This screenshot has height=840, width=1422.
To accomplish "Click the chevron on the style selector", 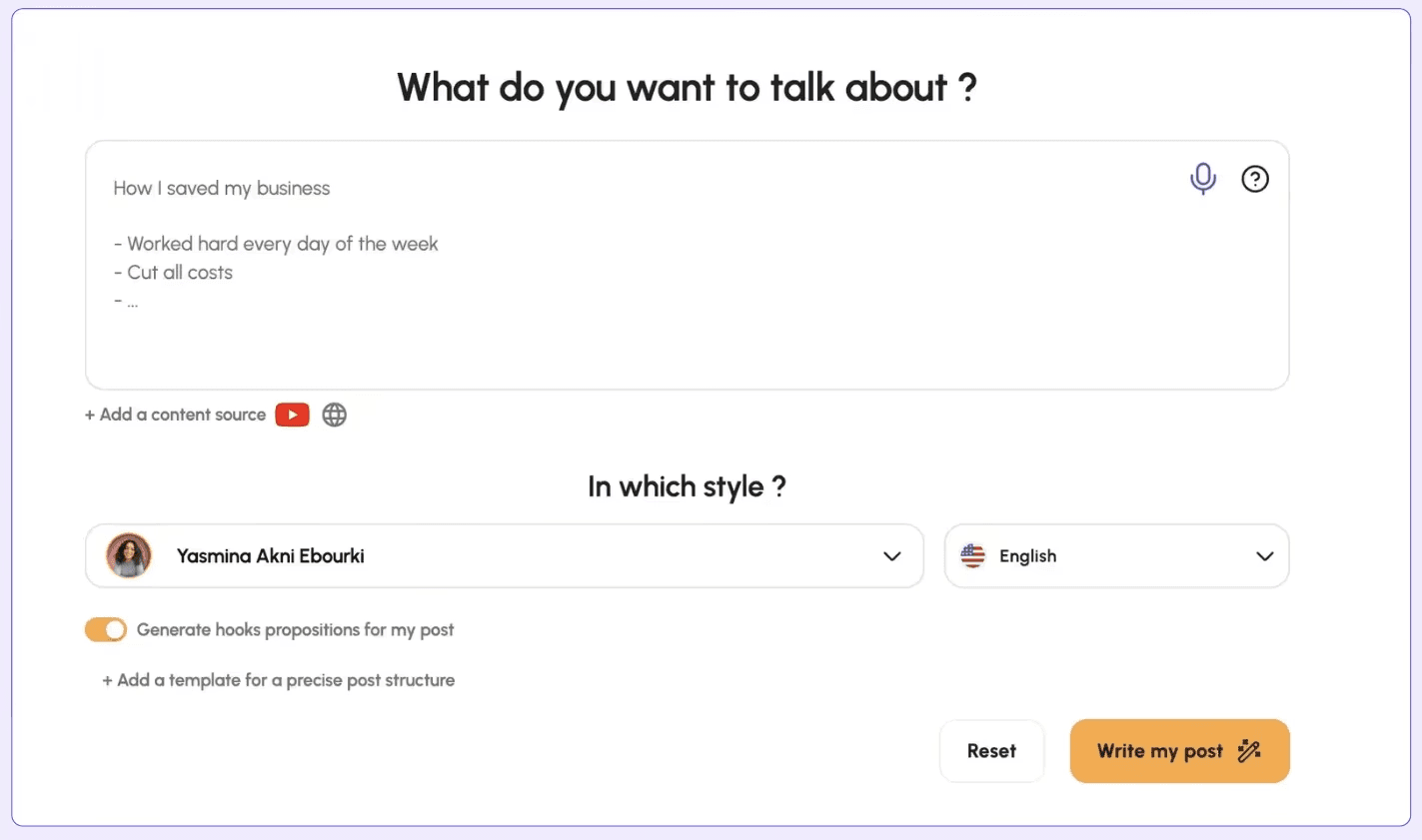I will point(890,555).
